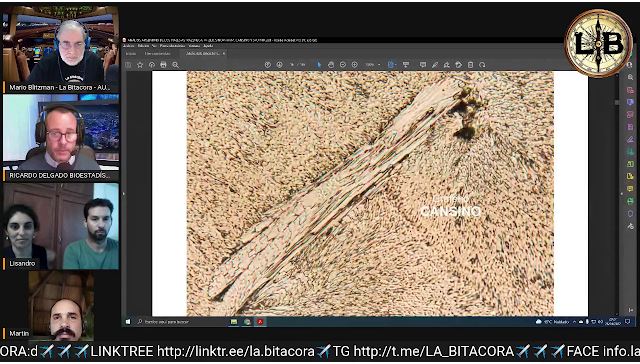Click the Windows Start button
The height and width of the screenshot is (364, 640).
tap(128, 322)
